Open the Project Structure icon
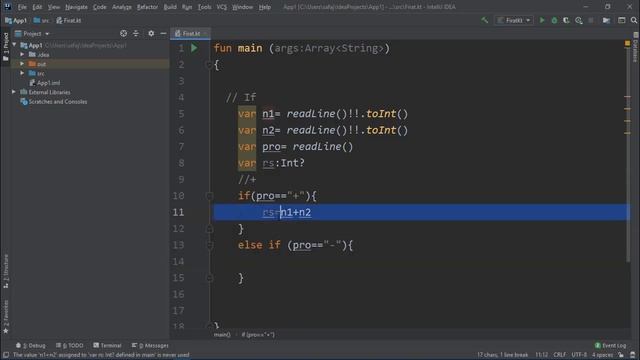The image size is (640, 360). pyautogui.click(x=606, y=20)
